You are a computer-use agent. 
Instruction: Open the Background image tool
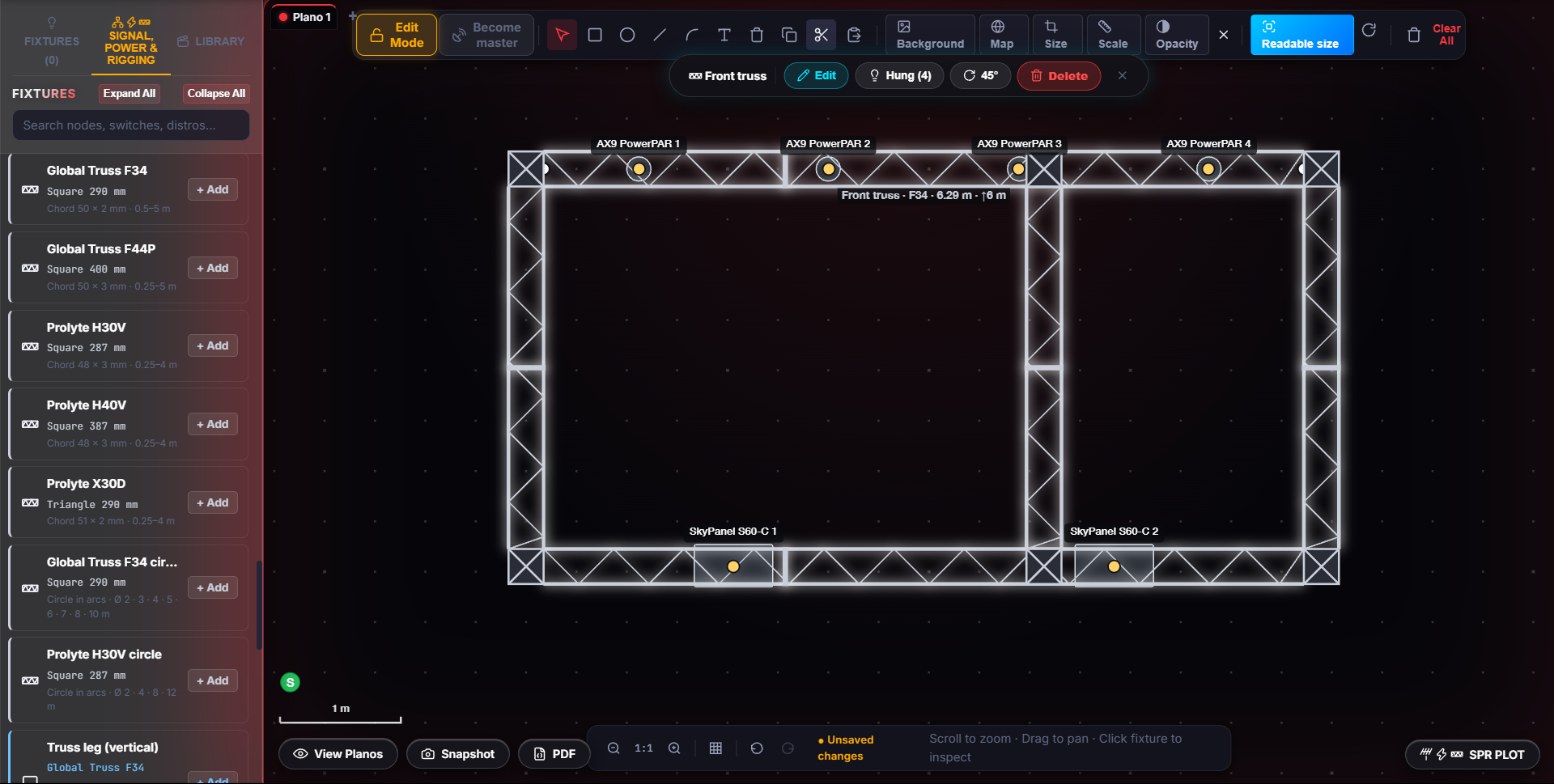[x=930, y=35]
